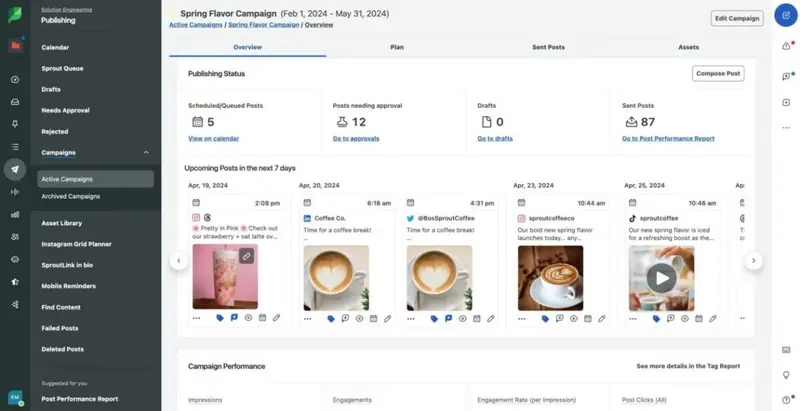The height and width of the screenshot is (411, 800).
Task: Open the inbox tray icon in left sidebar
Action: [14, 101]
